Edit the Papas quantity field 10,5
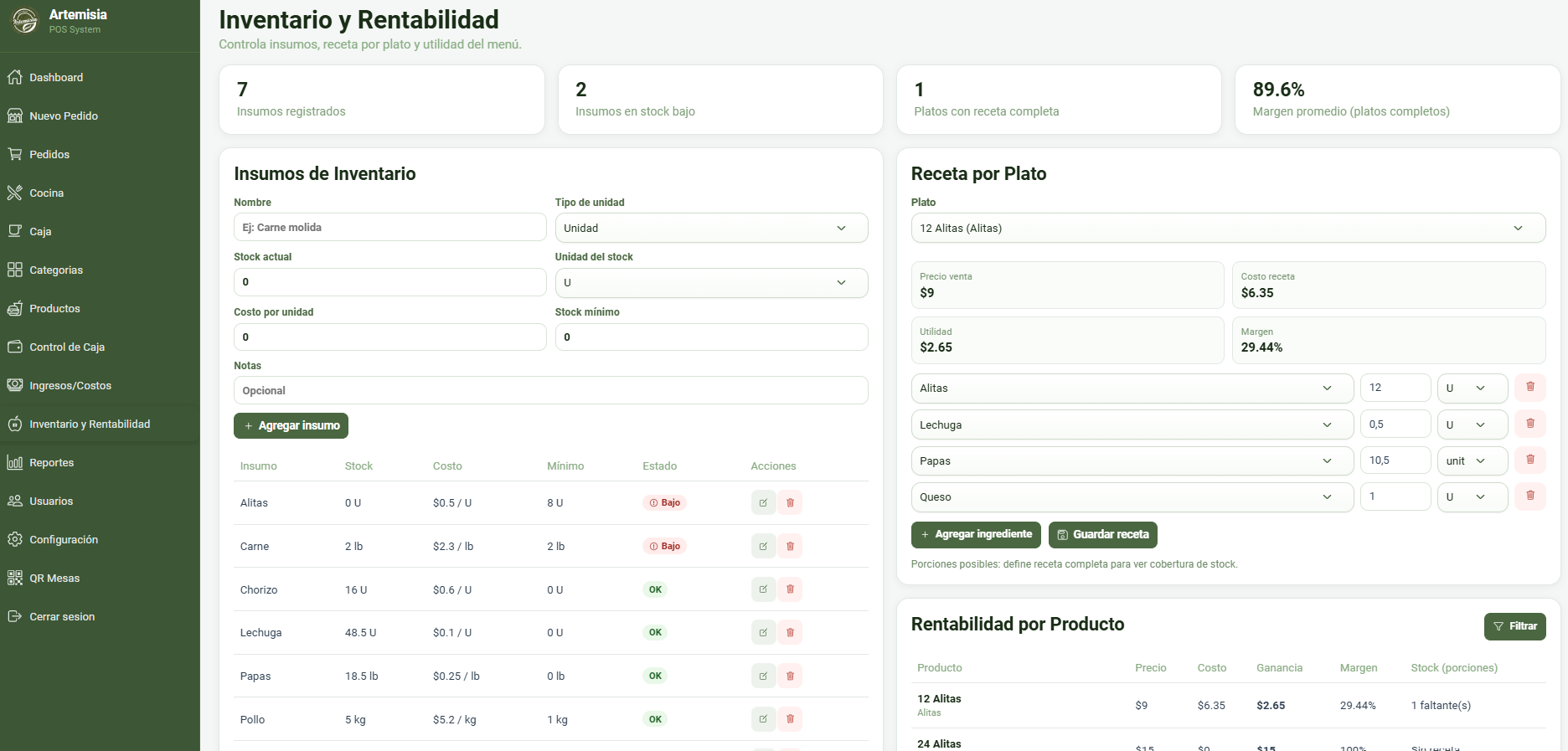Image resolution: width=1568 pixels, height=751 pixels. point(1395,460)
